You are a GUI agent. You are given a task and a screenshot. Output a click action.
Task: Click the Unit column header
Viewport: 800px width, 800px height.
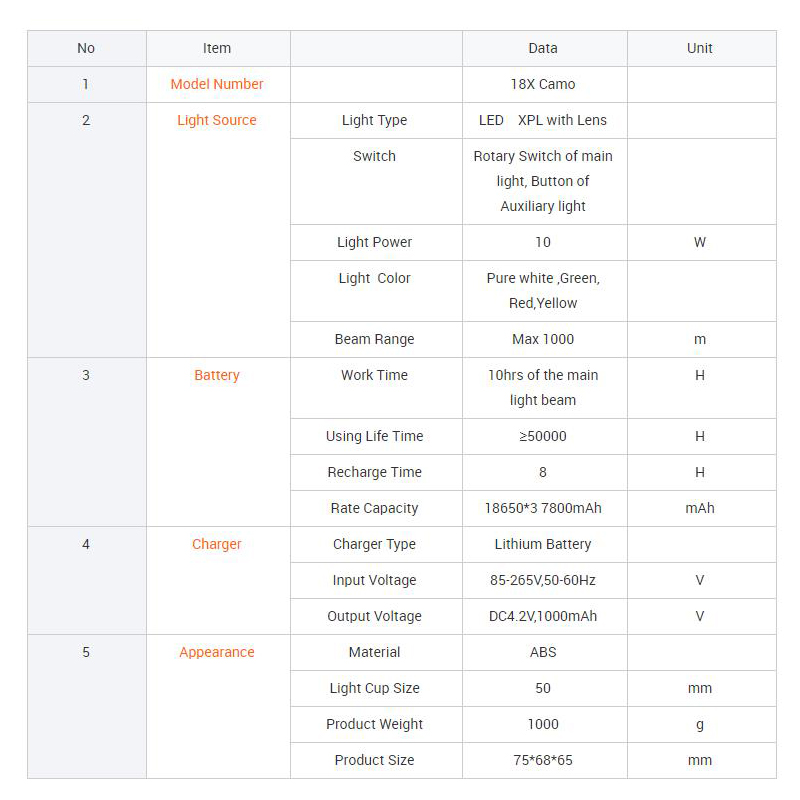(x=700, y=48)
